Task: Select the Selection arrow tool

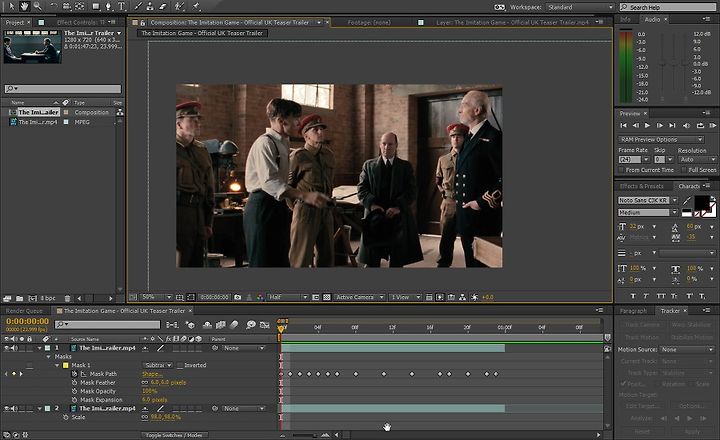Action: tap(11, 6)
